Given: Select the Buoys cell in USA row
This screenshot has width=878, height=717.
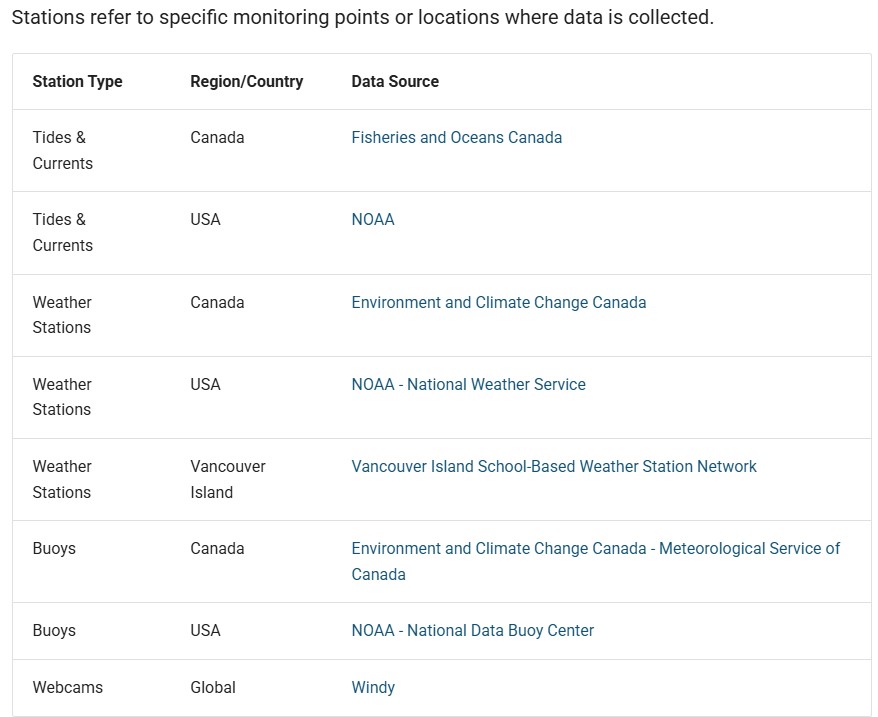Looking at the screenshot, I should point(54,631).
